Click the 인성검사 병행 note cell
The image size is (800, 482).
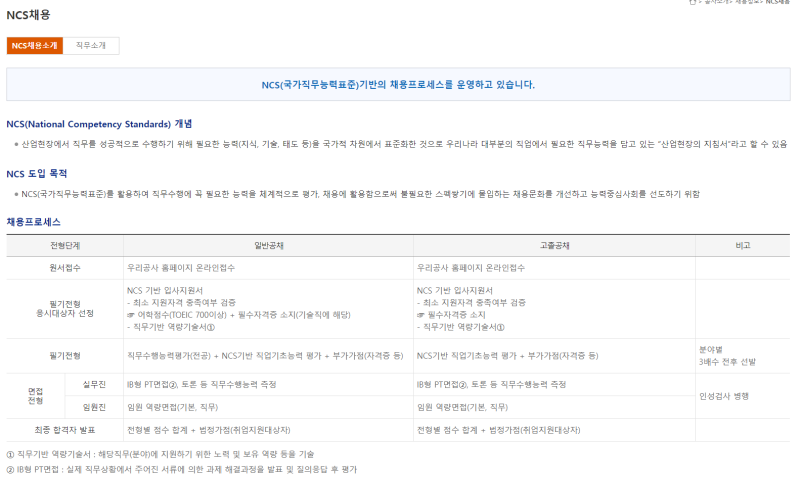[727, 396]
